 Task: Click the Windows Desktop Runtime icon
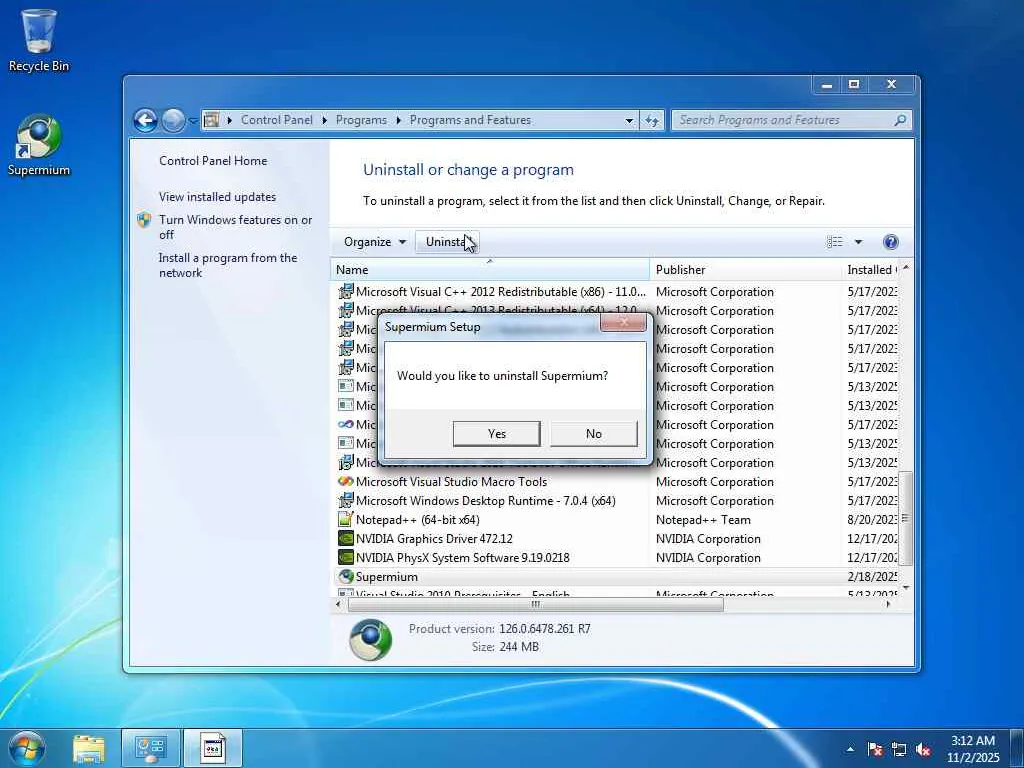point(345,501)
